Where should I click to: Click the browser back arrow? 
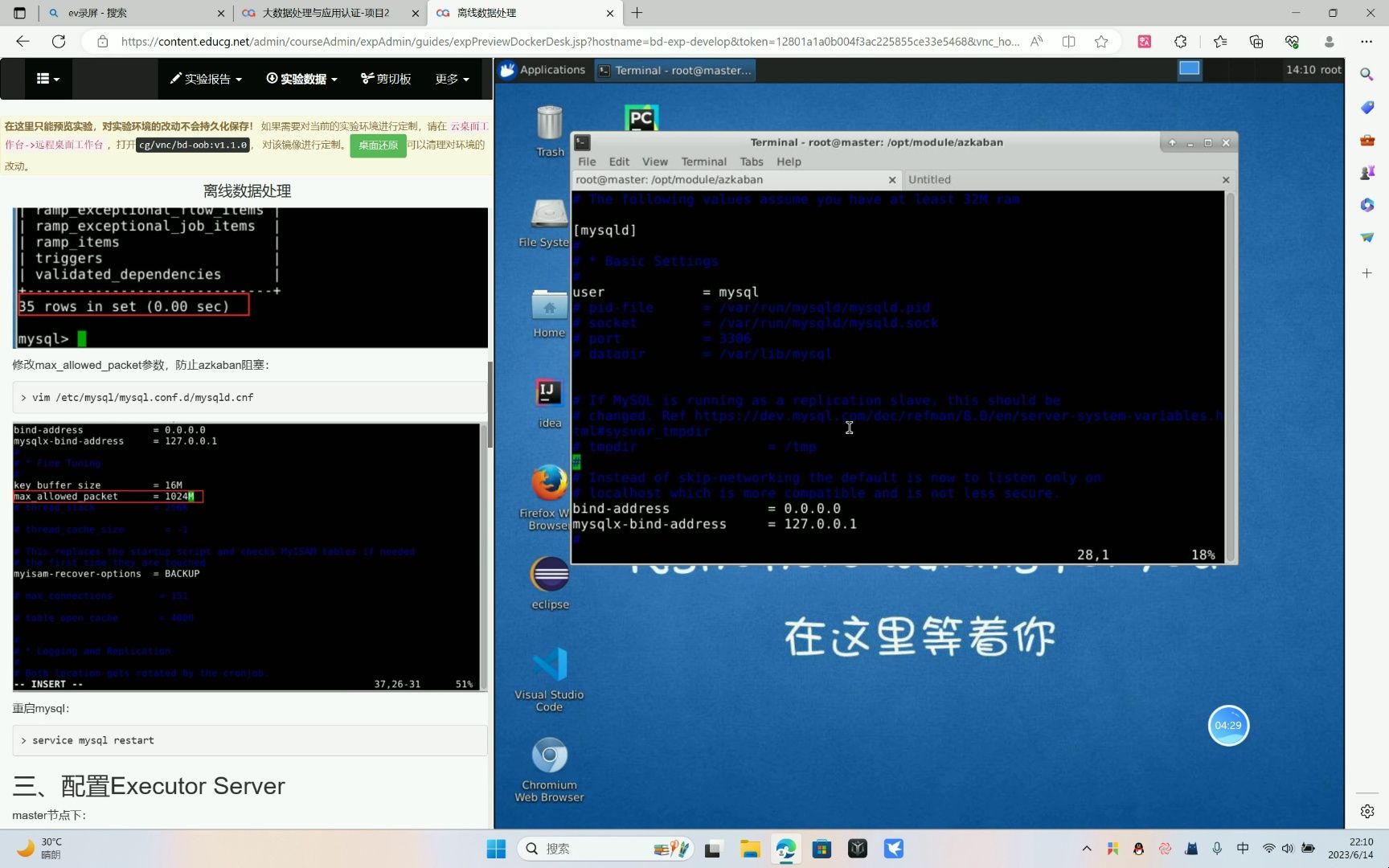[23, 42]
